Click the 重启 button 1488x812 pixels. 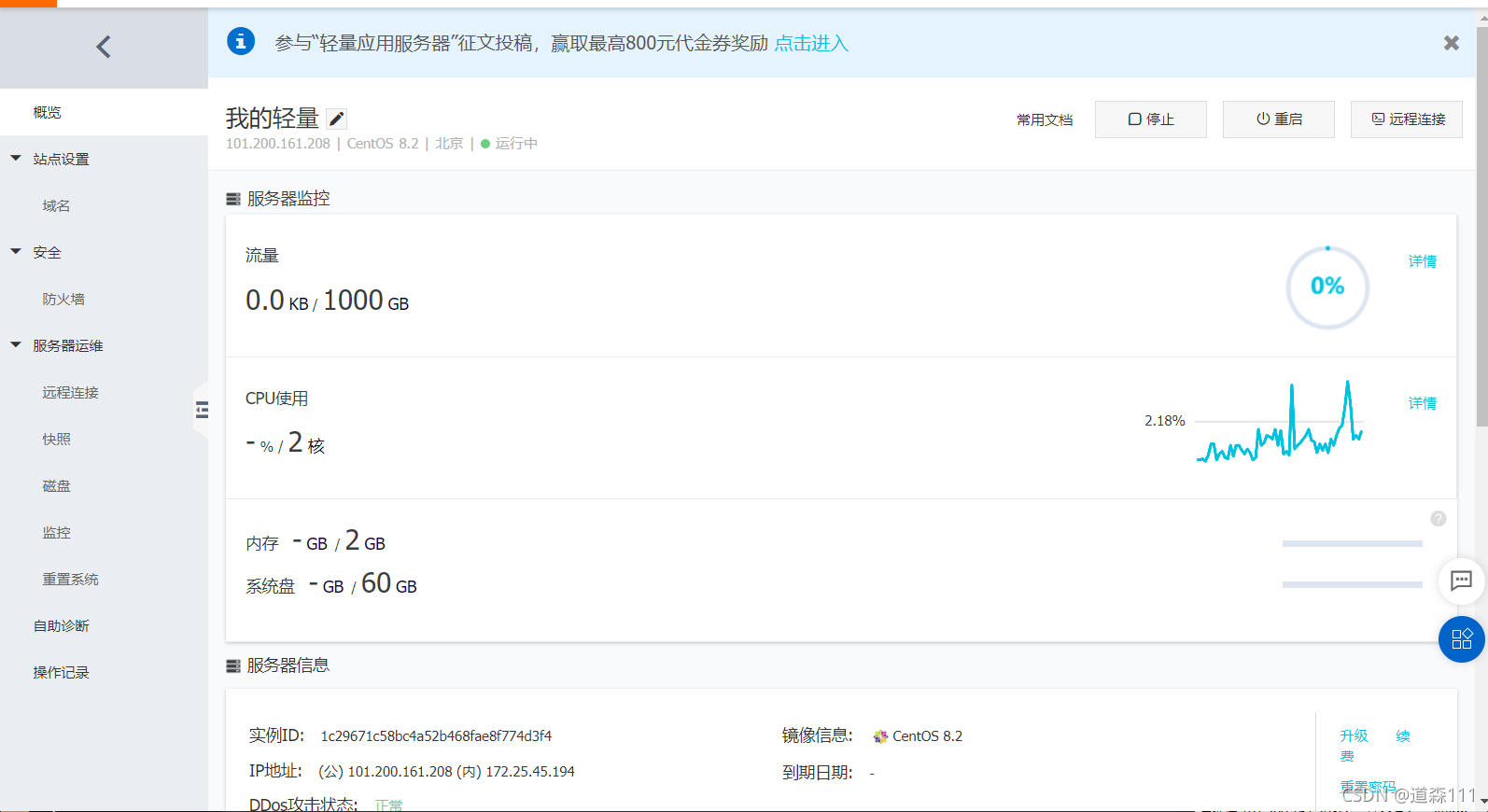[1279, 119]
